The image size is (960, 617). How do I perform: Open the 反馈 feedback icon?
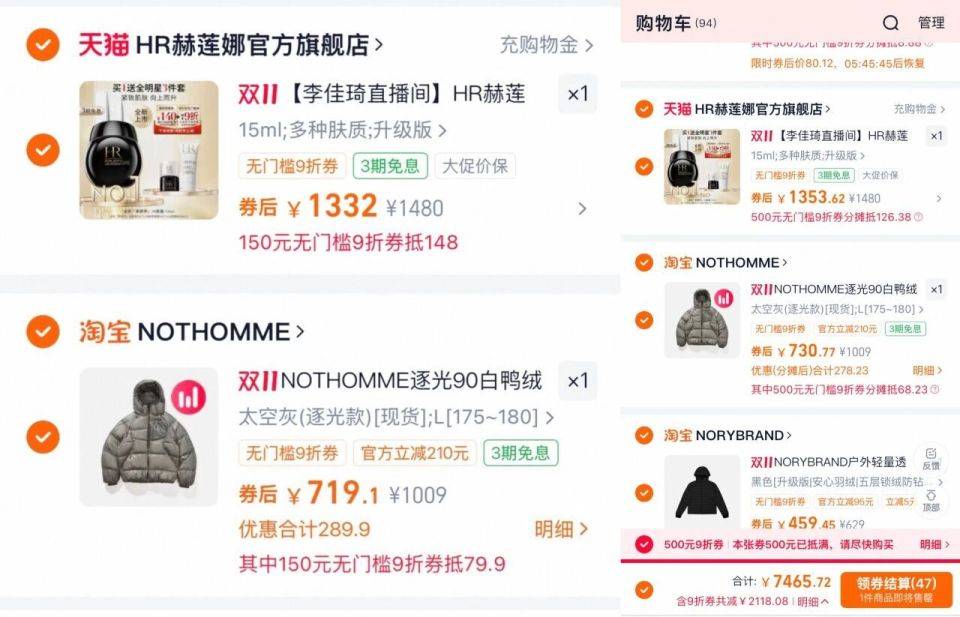coord(931,458)
